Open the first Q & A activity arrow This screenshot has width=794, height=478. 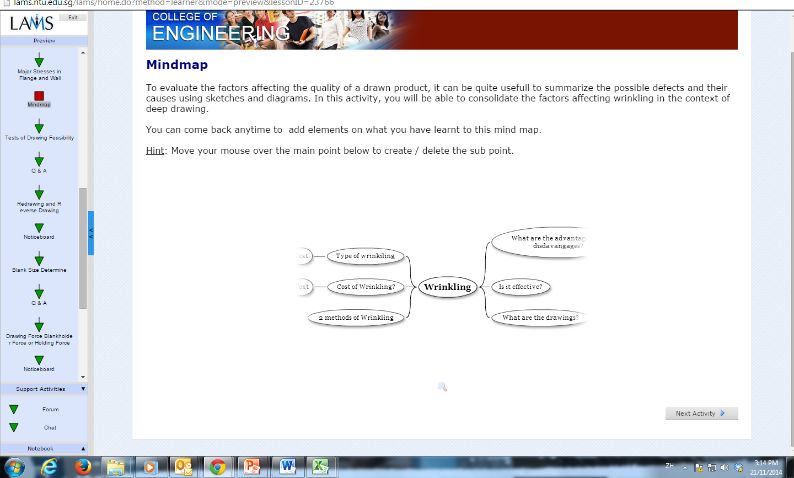[x=39, y=160]
